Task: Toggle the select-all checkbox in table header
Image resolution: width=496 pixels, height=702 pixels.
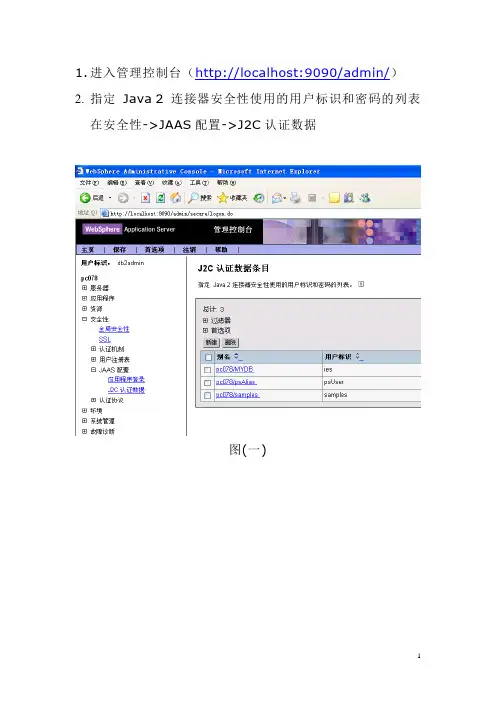Action: (208, 357)
